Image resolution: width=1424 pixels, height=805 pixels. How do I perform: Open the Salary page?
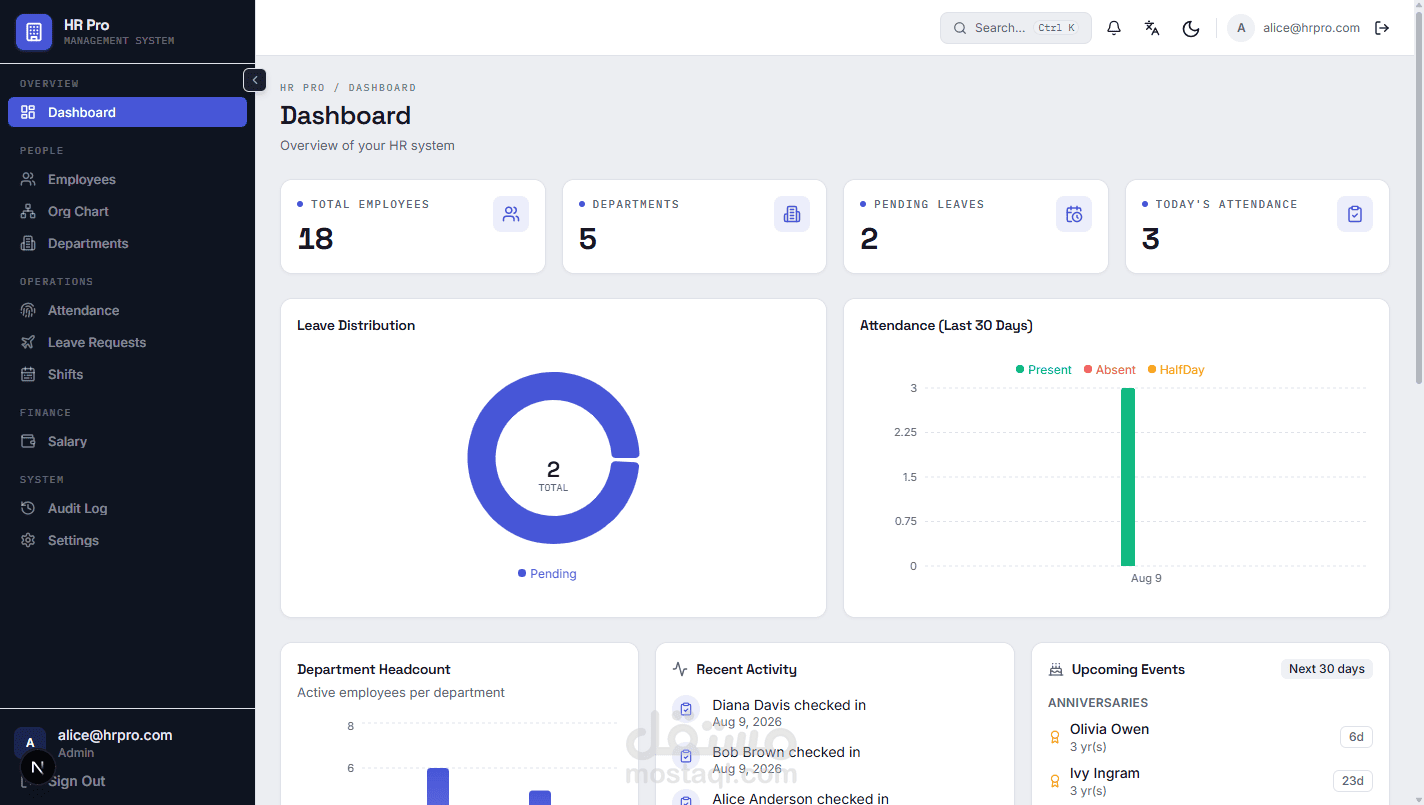click(127, 441)
